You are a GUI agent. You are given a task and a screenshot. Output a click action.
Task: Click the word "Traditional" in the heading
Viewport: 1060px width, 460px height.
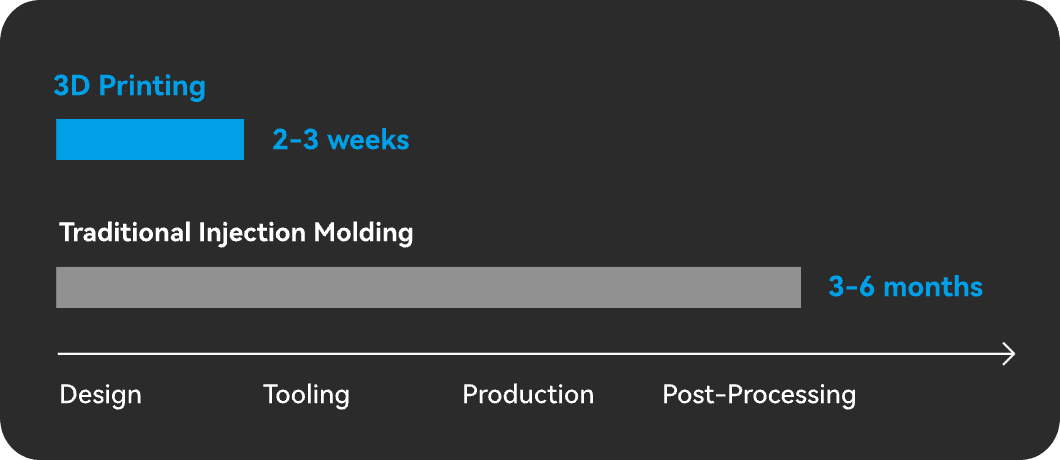[x=125, y=233]
